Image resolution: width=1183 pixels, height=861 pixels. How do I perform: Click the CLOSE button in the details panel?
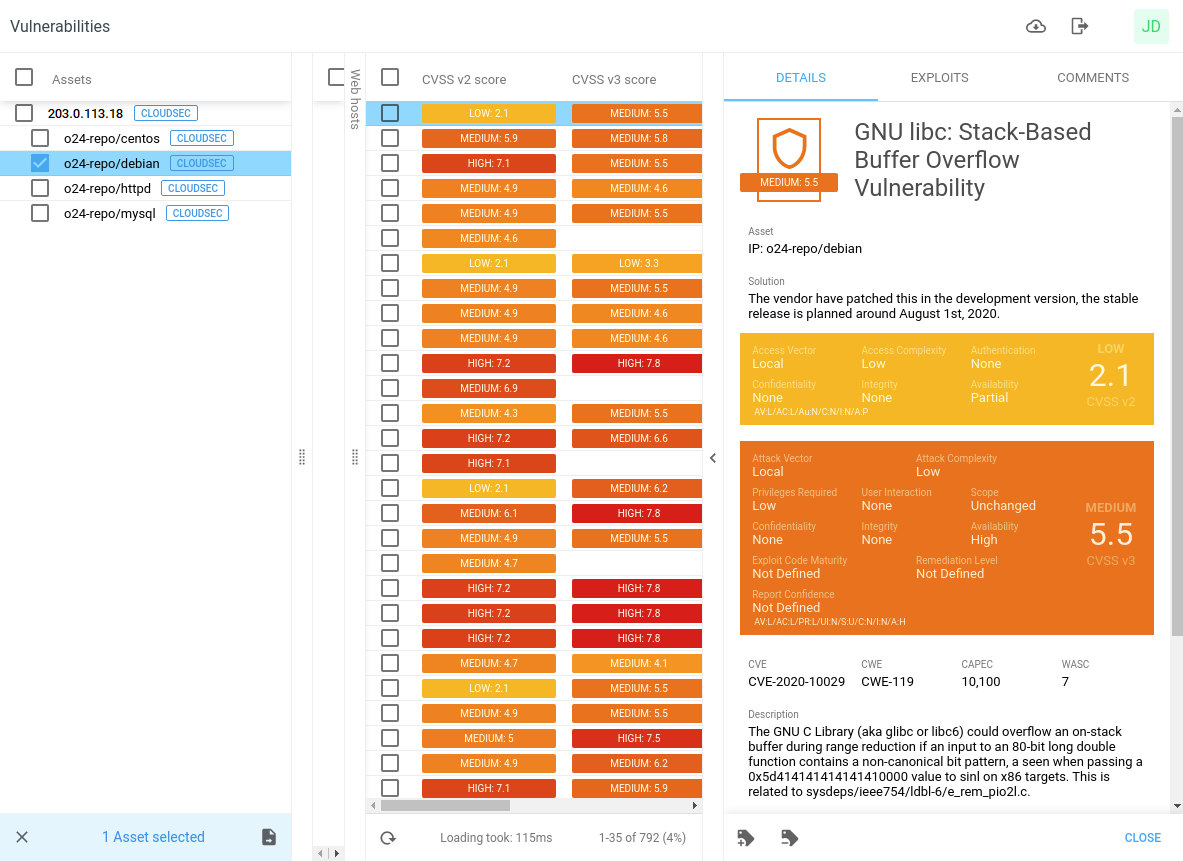point(1142,837)
